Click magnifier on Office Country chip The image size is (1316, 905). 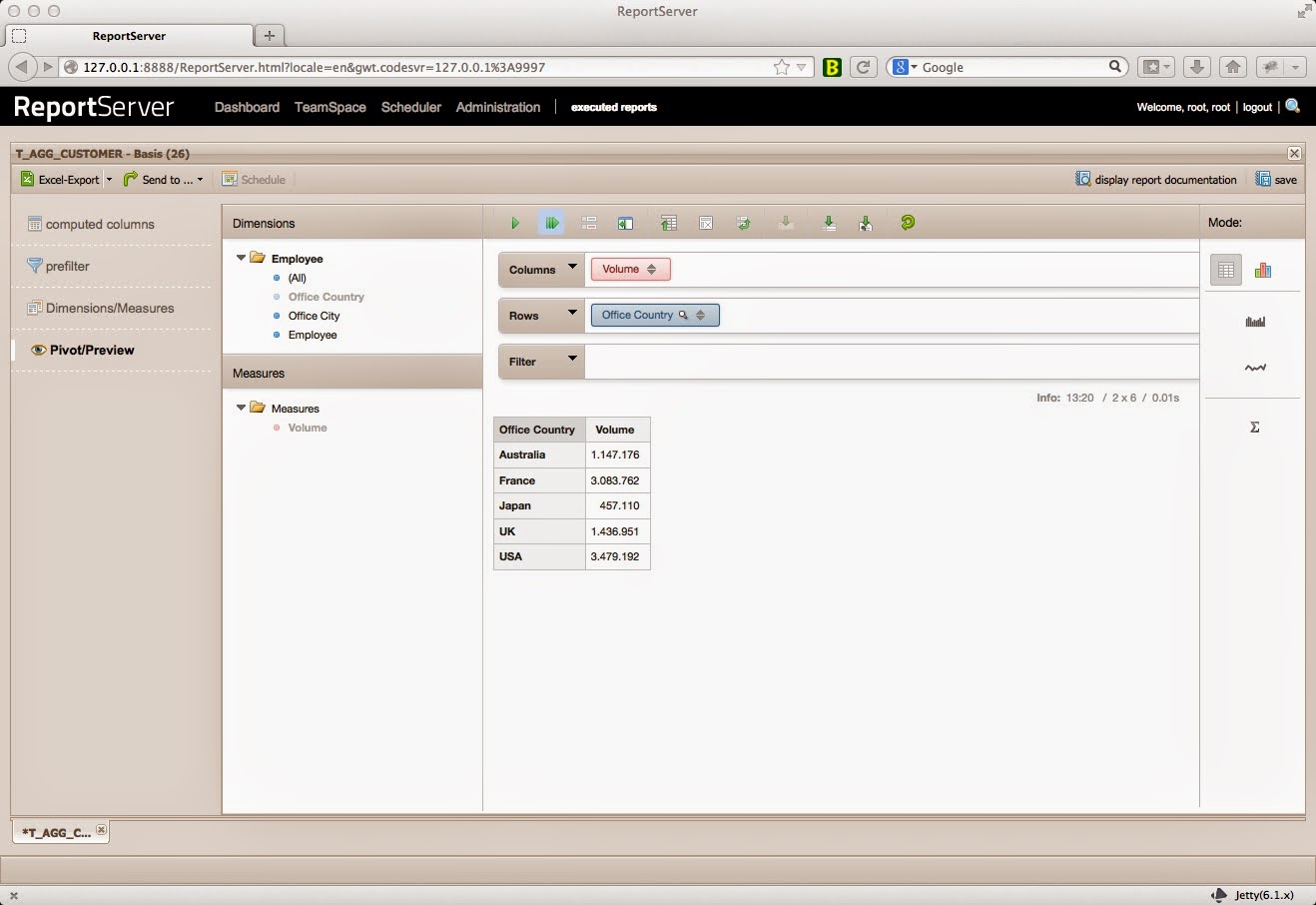[683, 315]
